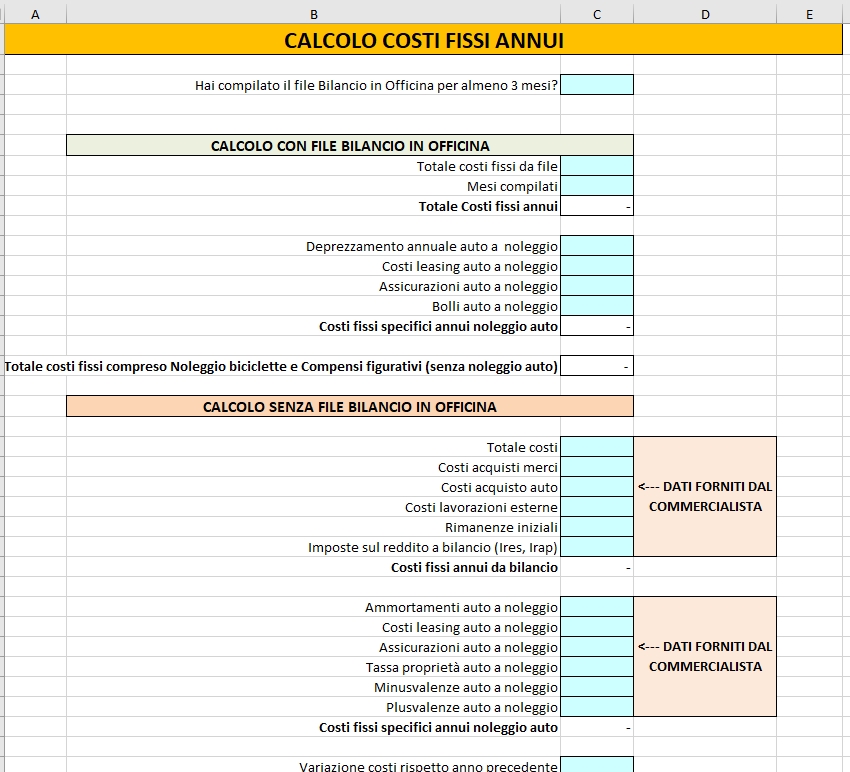Screen dimensions: 850x772
Task: Select column A header
Action: [35, 15]
